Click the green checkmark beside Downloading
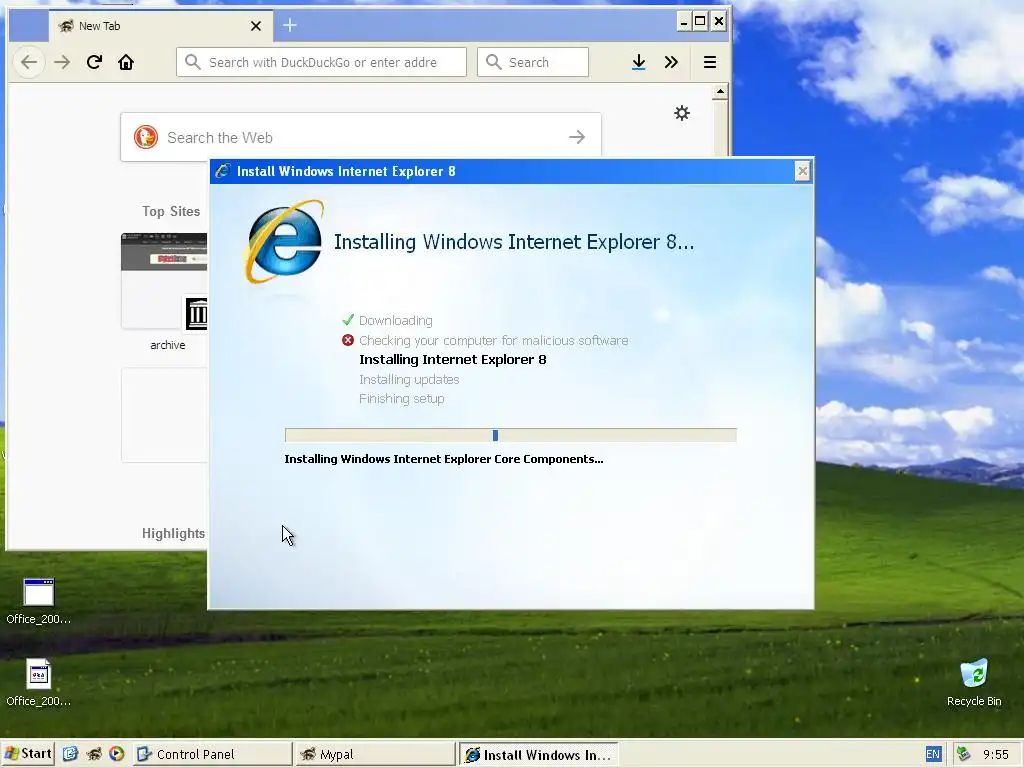1024x768 pixels. pos(348,320)
